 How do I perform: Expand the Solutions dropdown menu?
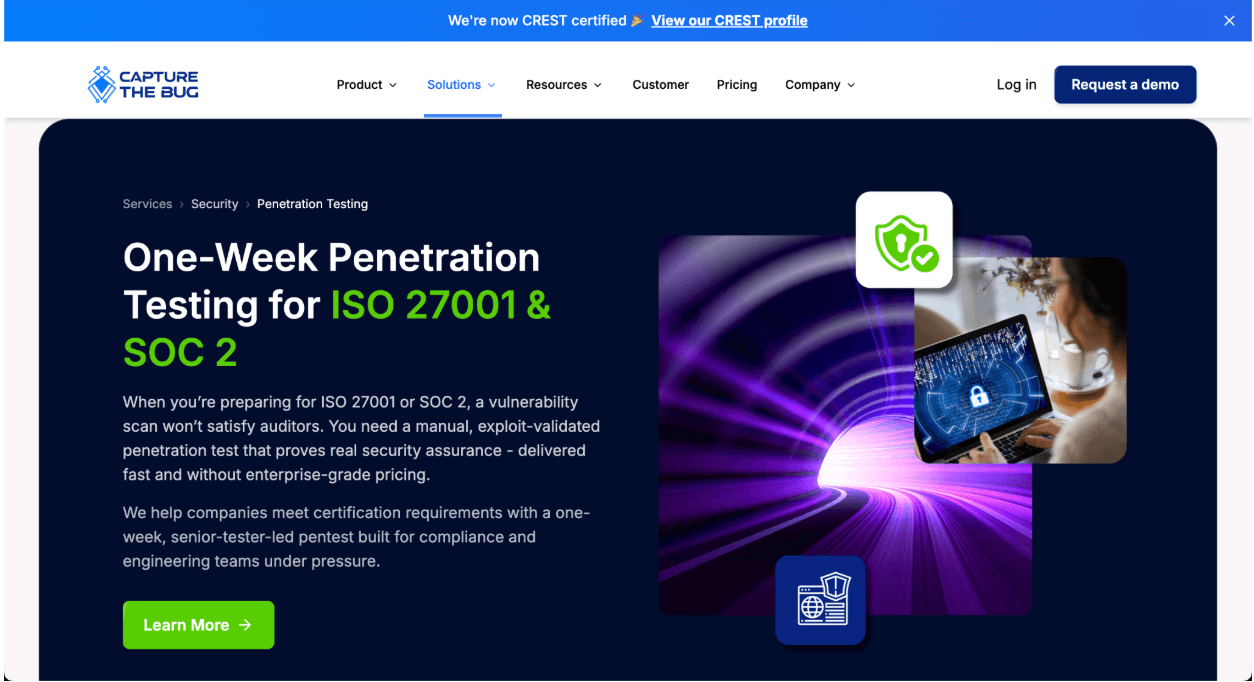[462, 85]
